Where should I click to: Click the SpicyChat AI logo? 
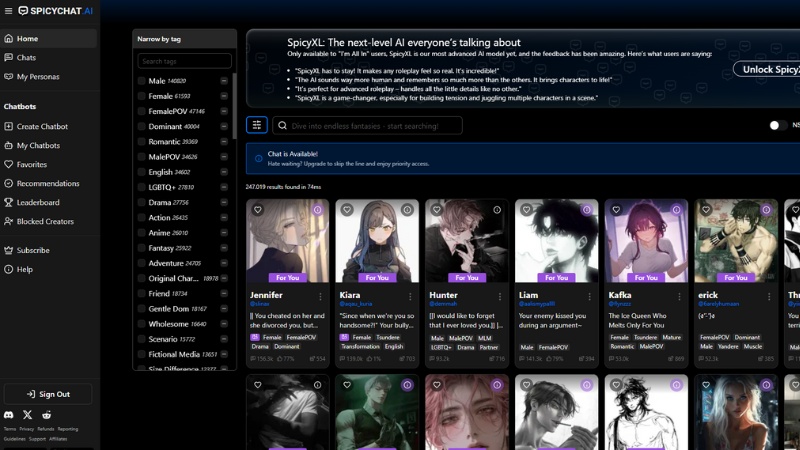click(55, 11)
